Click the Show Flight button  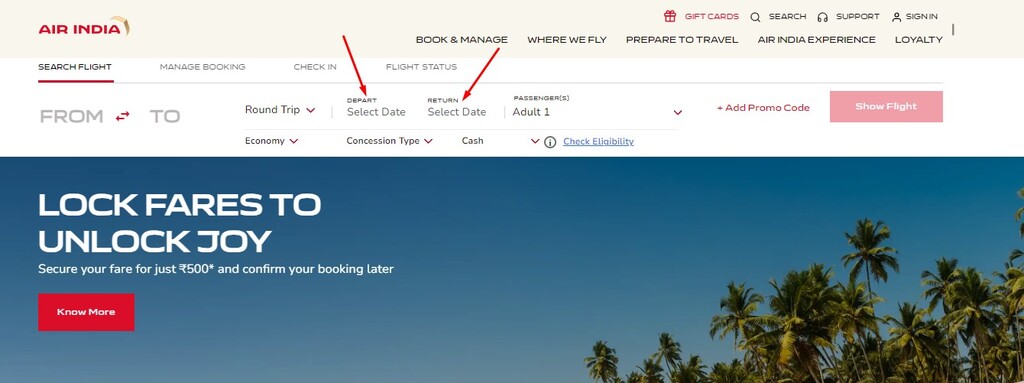tap(886, 107)
